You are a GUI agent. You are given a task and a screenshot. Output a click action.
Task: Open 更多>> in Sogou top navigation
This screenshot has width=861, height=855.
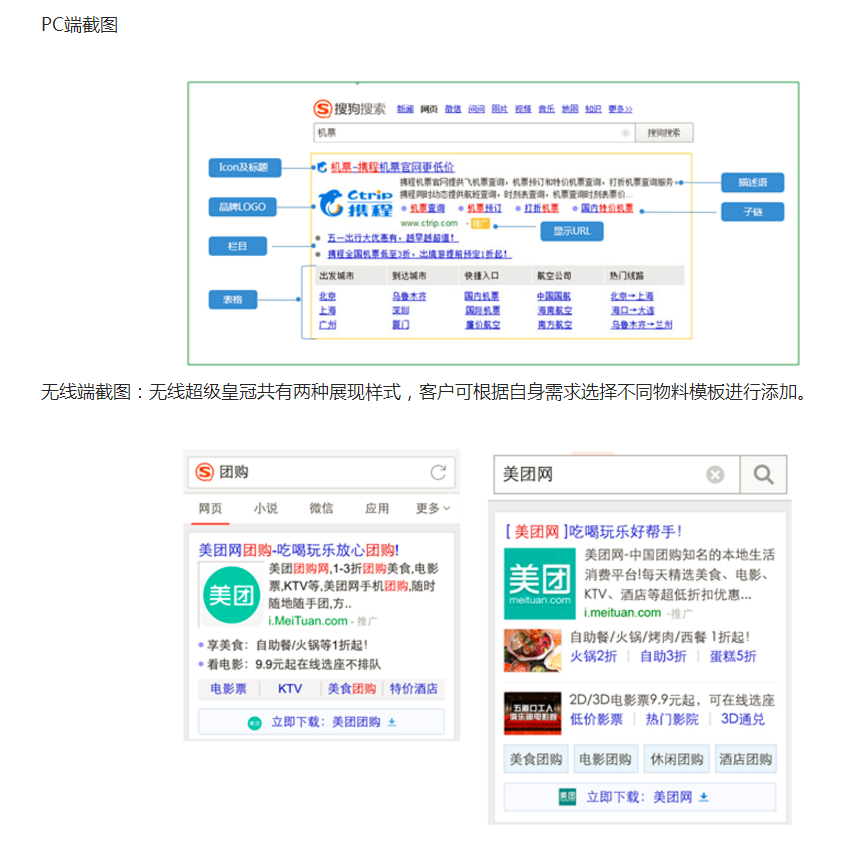point(620,109)
